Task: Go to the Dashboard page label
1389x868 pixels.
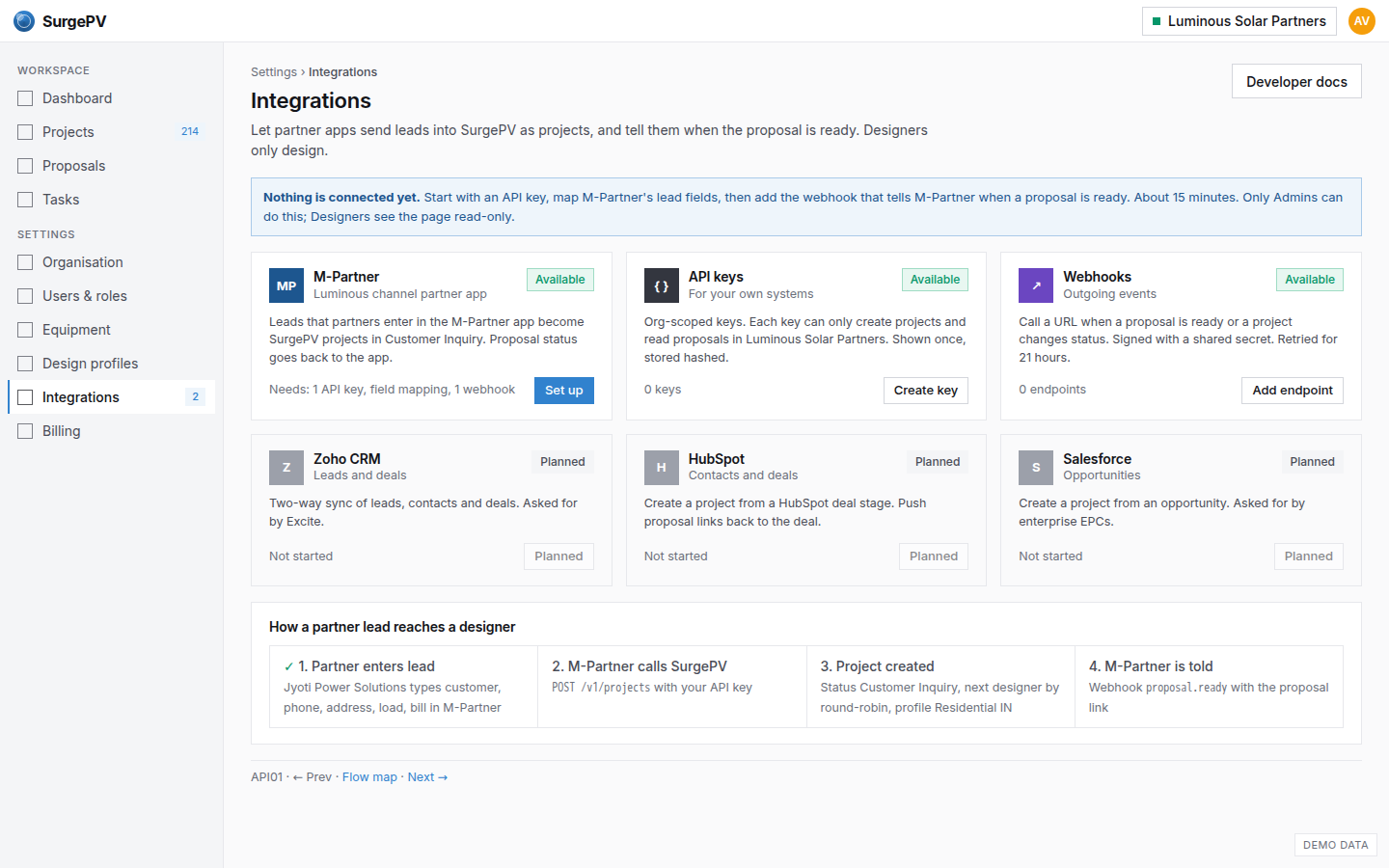Action: pos(77,98)
